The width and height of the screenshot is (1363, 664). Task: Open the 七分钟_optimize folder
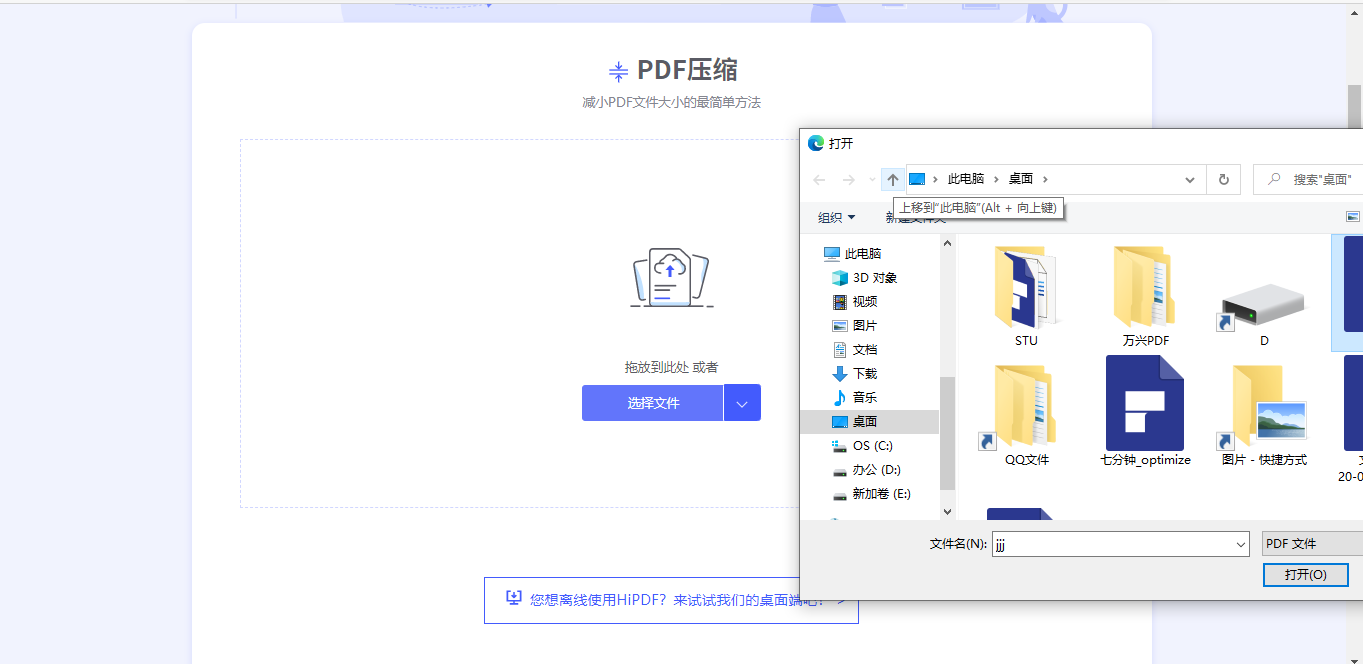1144,405
